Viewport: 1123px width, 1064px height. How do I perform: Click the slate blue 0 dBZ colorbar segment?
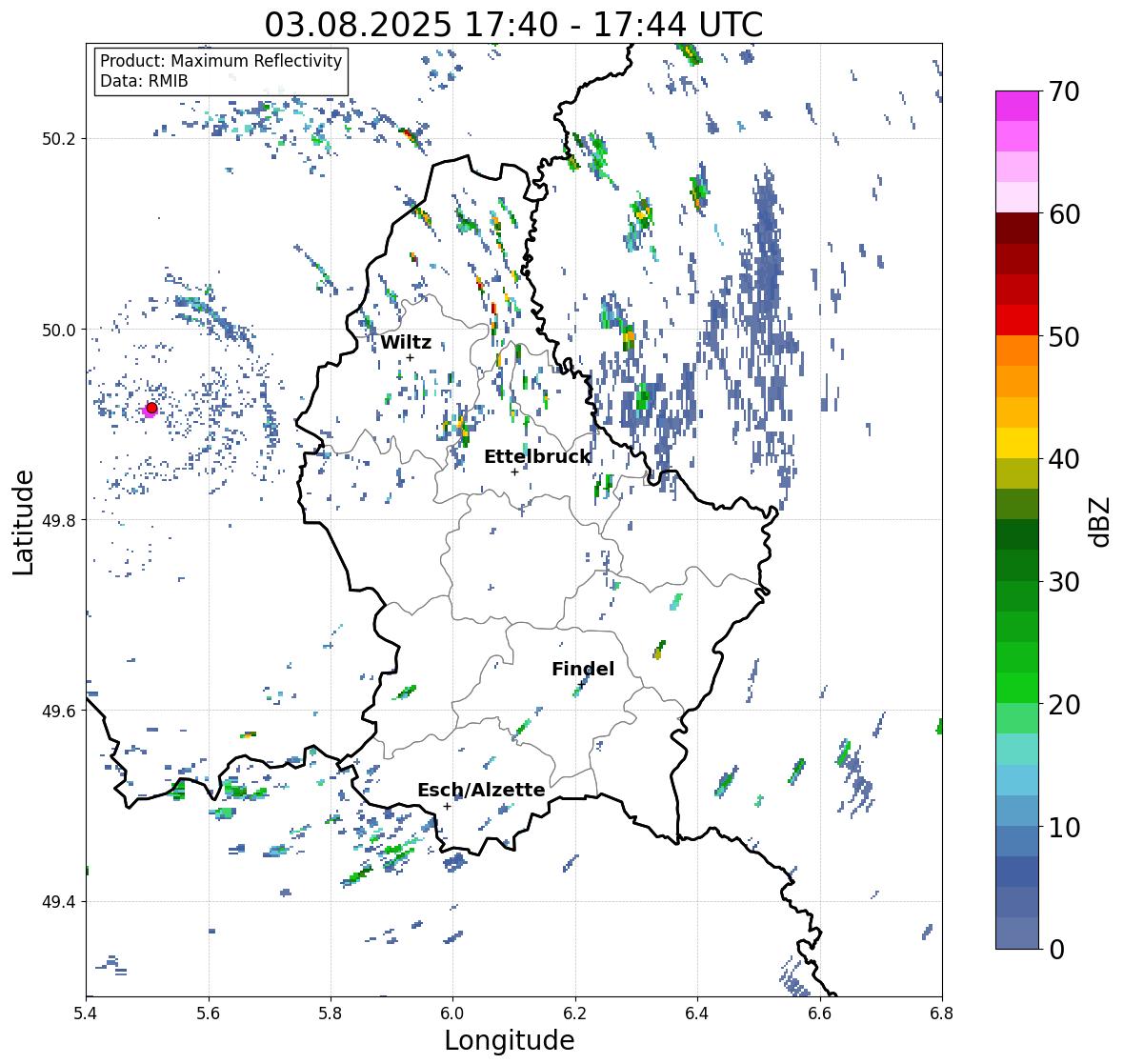[1017, 933]
